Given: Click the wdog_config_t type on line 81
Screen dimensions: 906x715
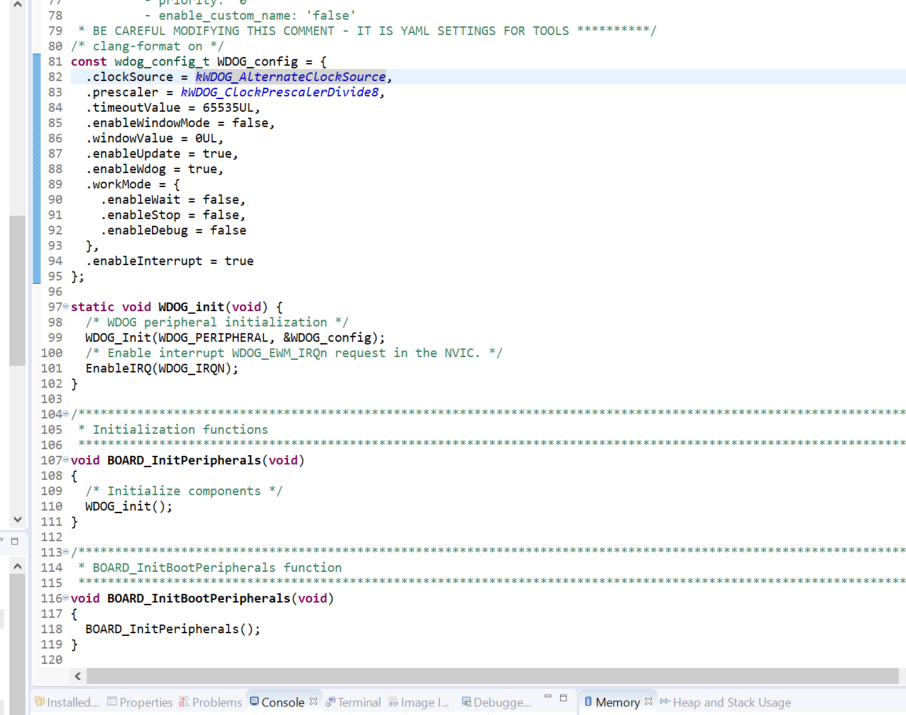Looking at the screenshot, I should (162, 61).
